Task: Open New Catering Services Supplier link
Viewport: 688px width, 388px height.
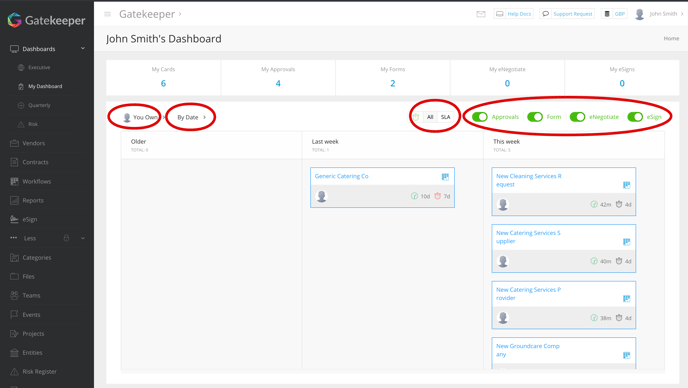Action: pos(528,237)
